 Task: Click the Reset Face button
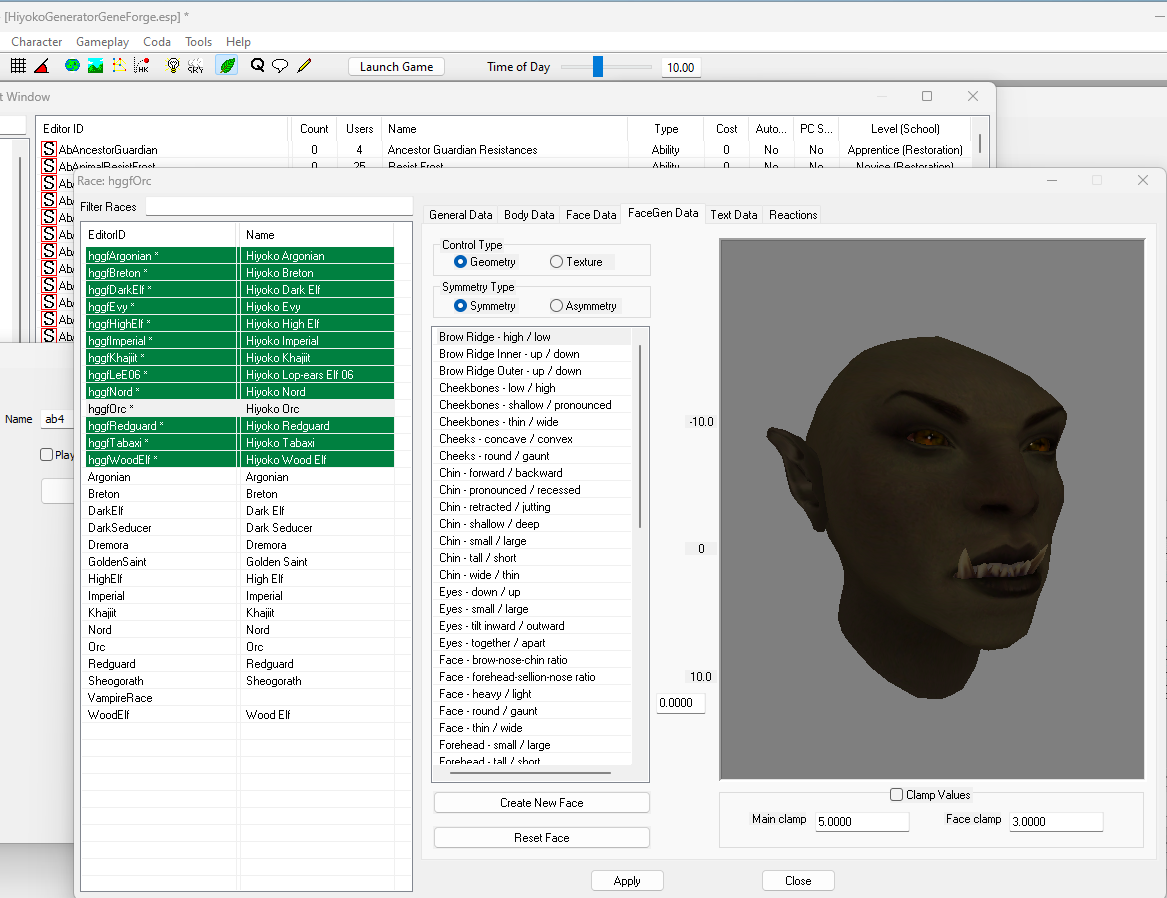click(x=542, y=838)
